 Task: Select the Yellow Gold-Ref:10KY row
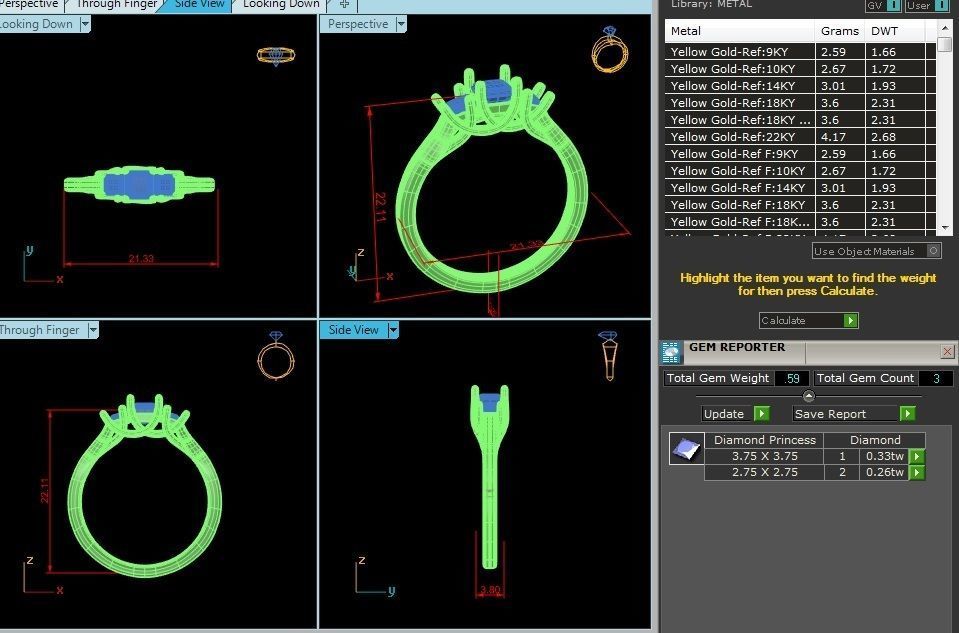coord(800,69)
